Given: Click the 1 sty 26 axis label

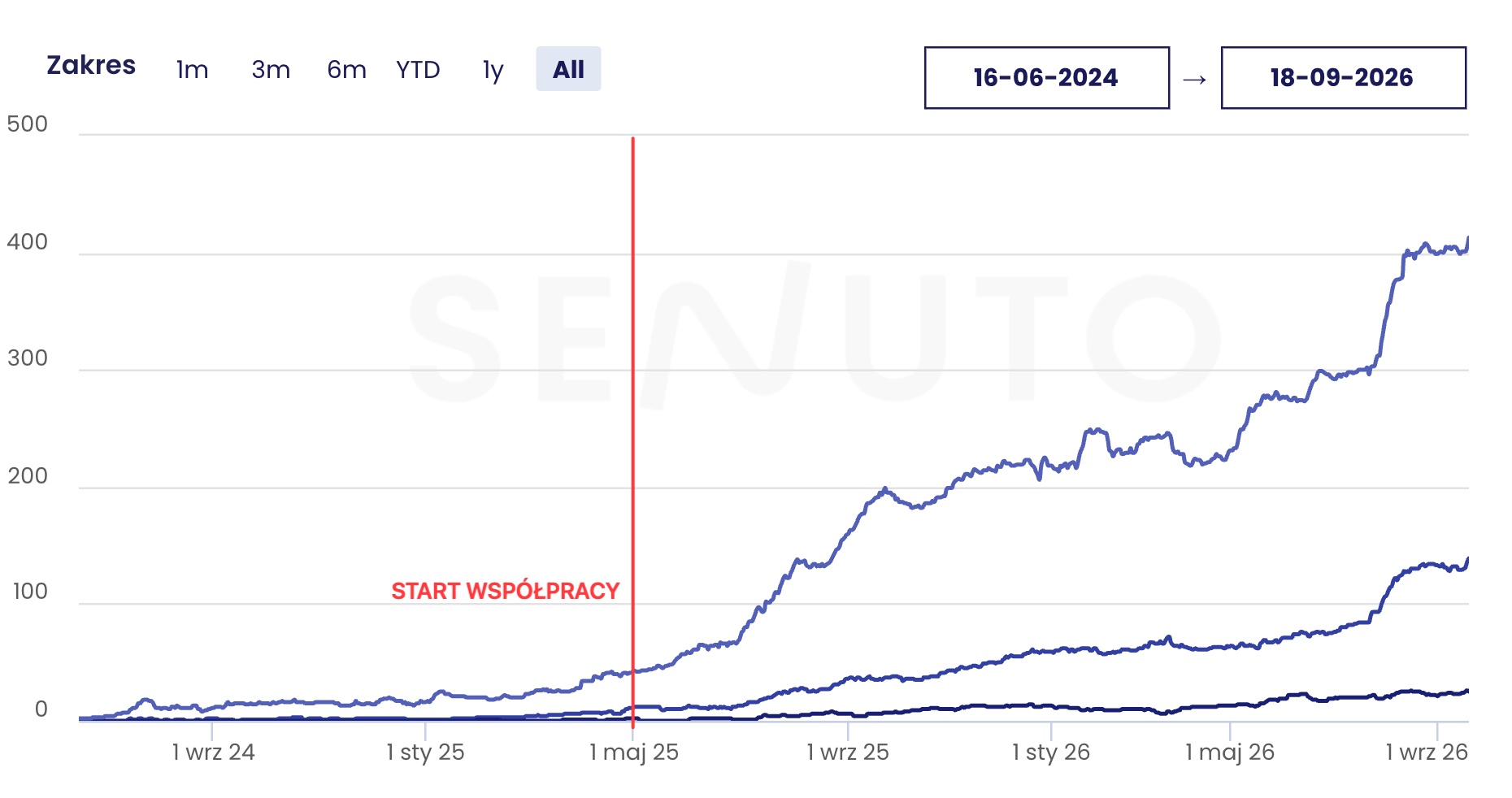Looking at the screenshot, I should pos(1051,752).
